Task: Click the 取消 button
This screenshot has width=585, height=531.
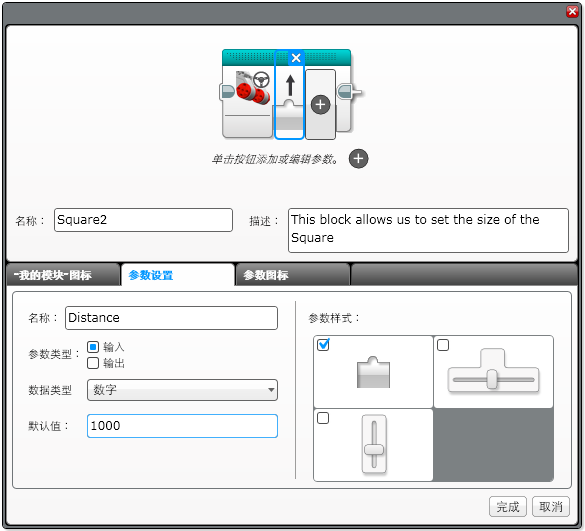Action: click(551, 507)
